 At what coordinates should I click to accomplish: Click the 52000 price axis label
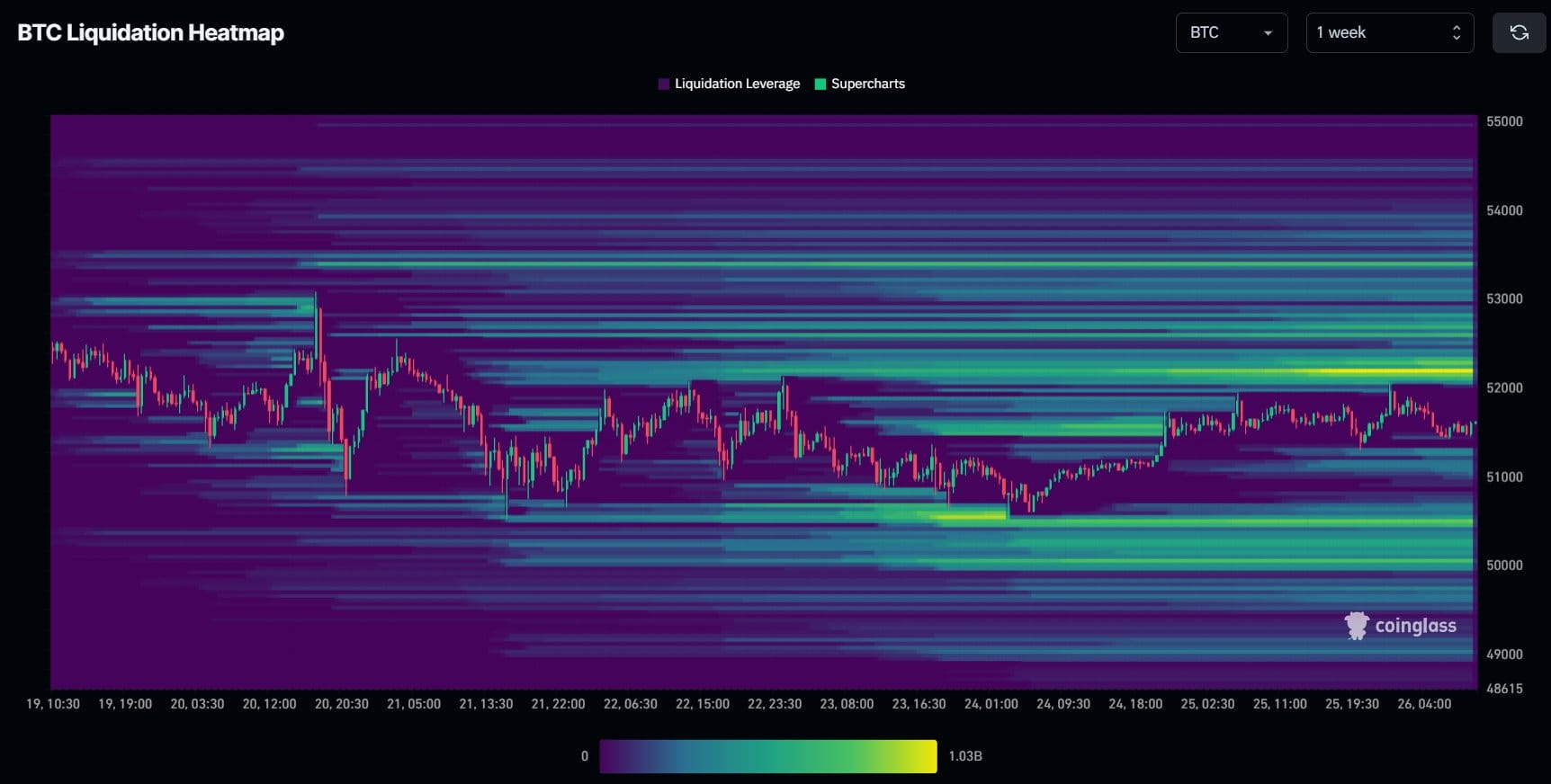point(1504,388)
